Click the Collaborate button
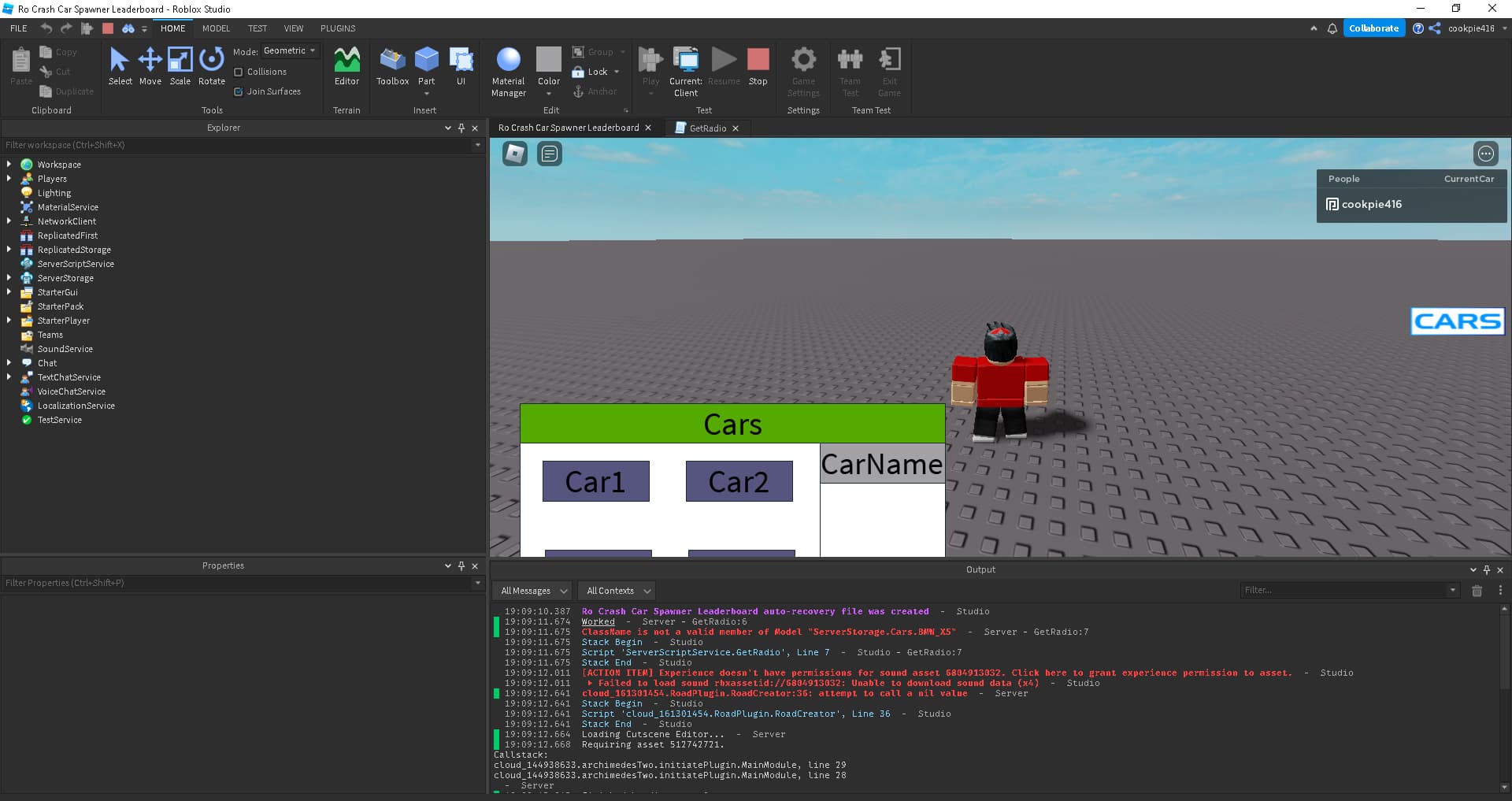 1373,28
